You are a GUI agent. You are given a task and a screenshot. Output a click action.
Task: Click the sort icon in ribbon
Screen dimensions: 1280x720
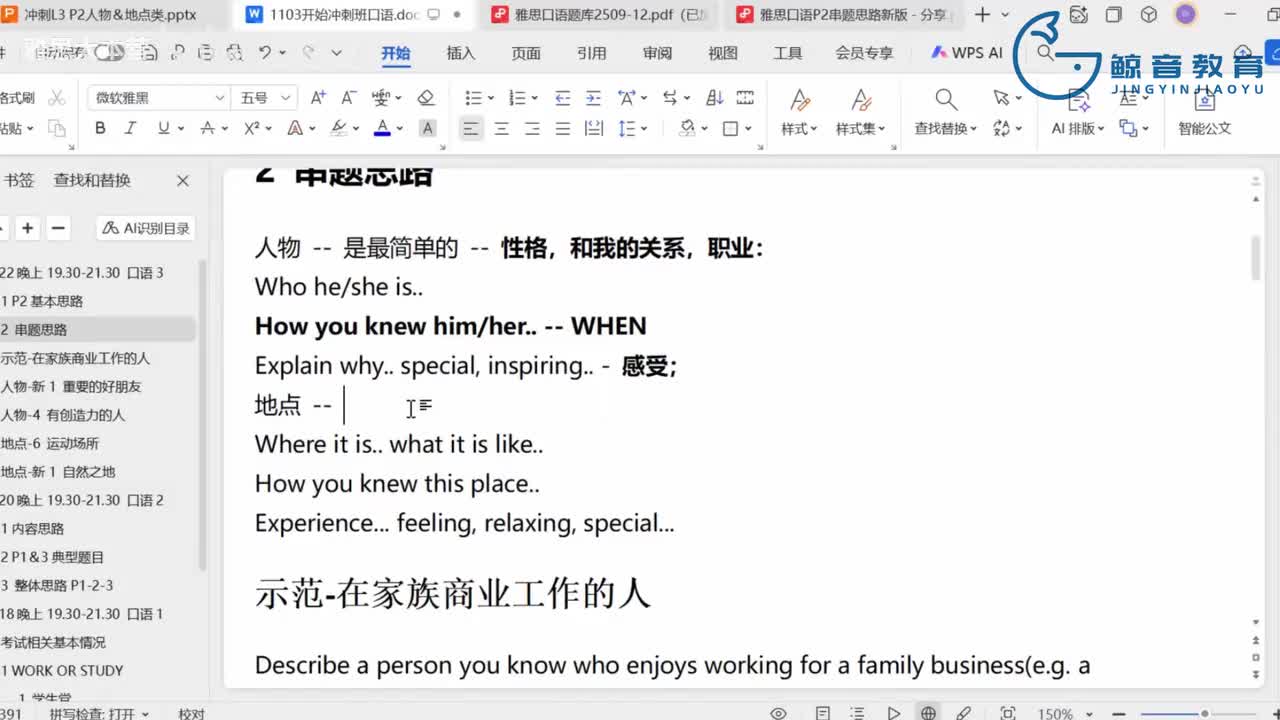(x=715, y=97)
